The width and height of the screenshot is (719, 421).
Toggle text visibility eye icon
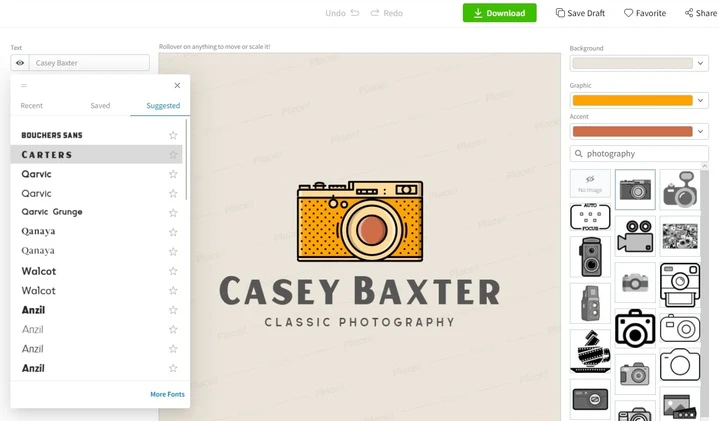[20, 63]
